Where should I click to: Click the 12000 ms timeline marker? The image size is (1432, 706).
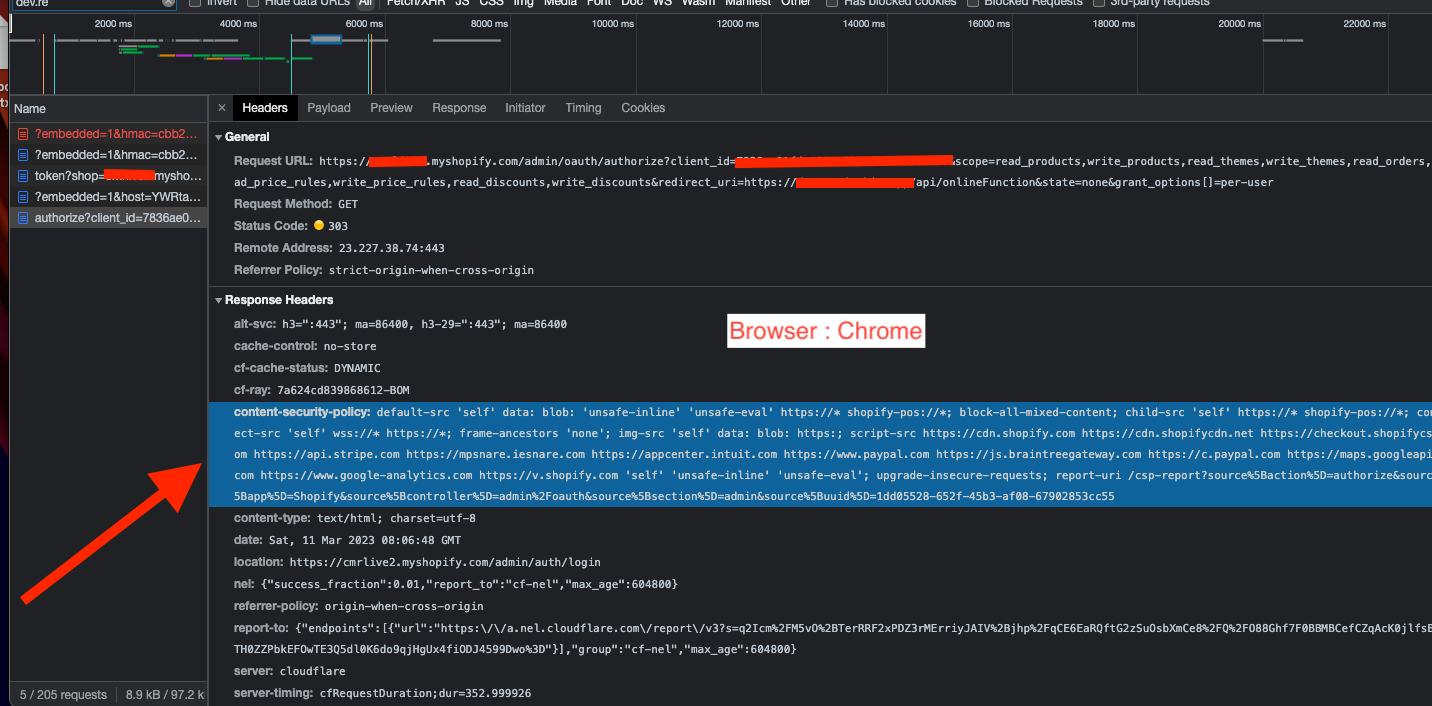[738, 23]
